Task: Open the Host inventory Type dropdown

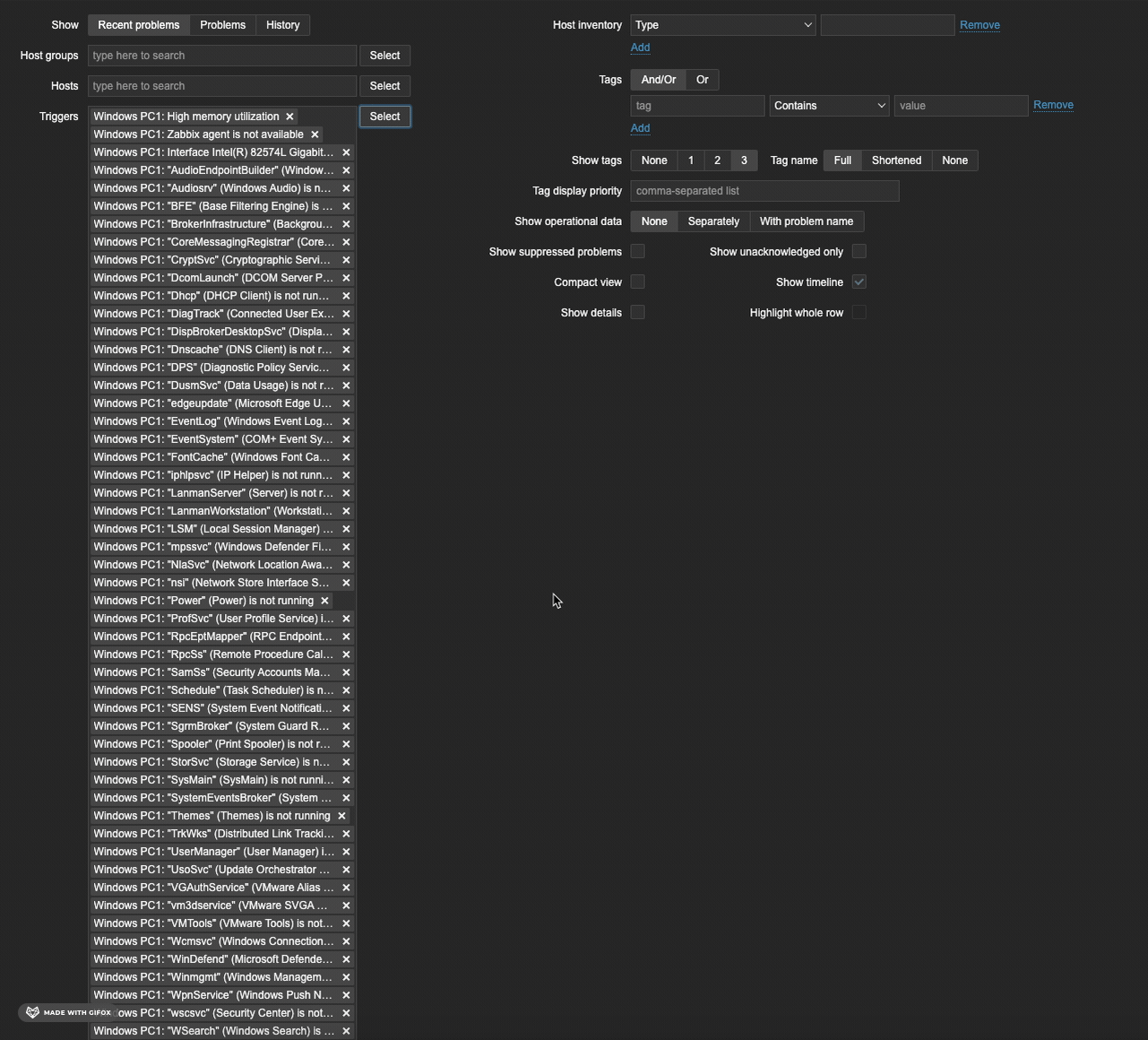Action: pos(722,25)
